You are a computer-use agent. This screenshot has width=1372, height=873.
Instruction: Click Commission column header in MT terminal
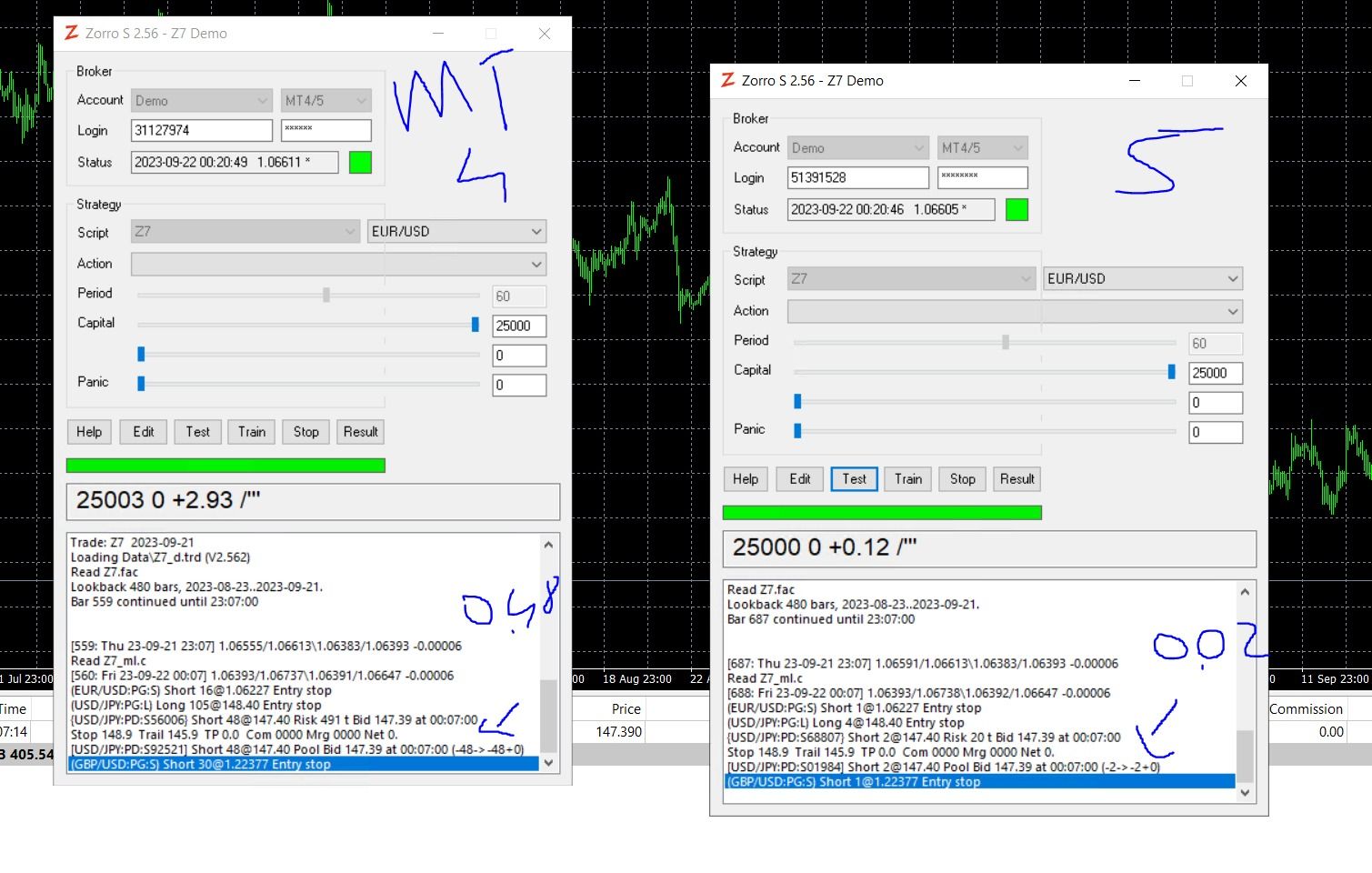click(1306, 708)
